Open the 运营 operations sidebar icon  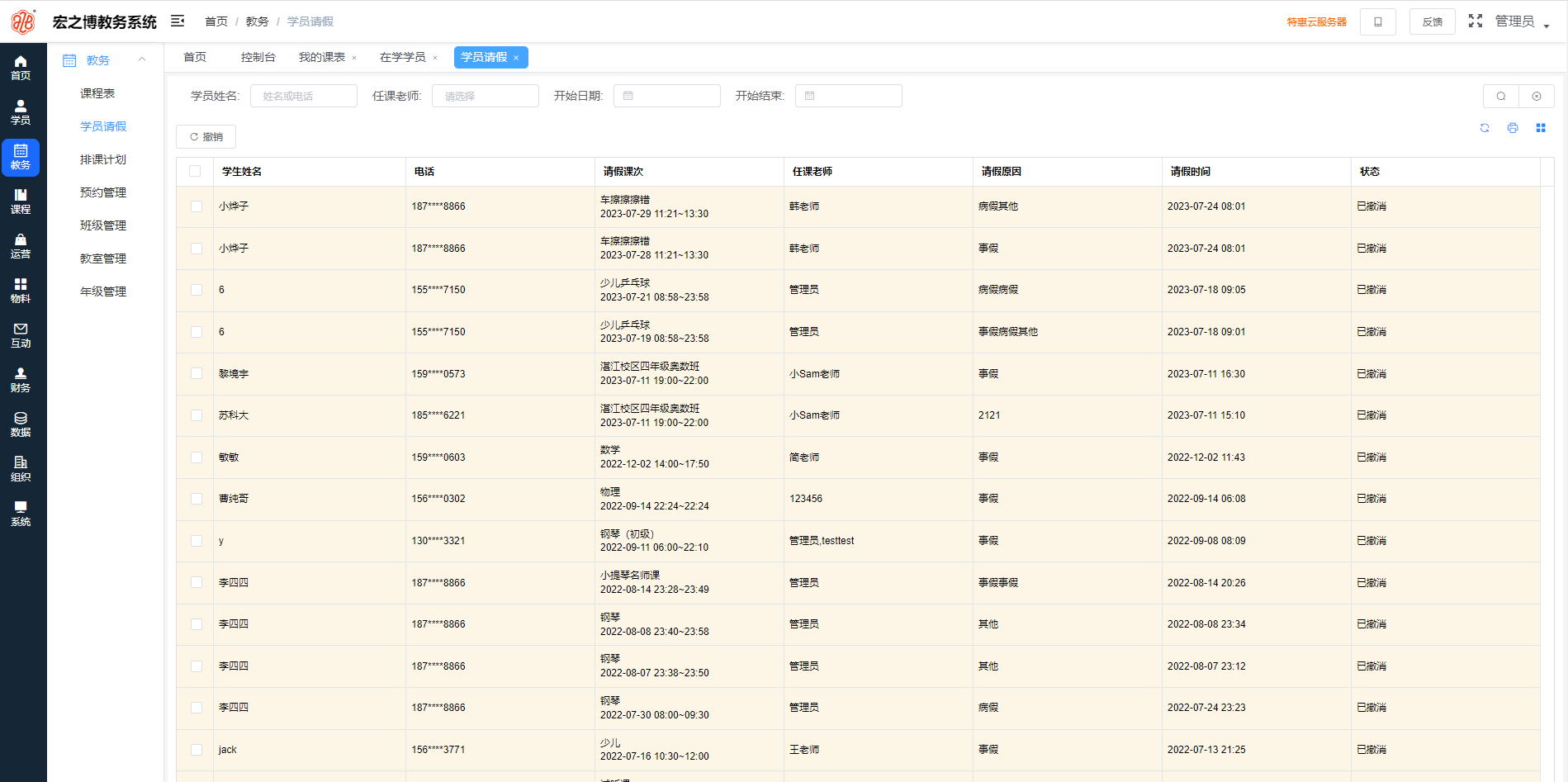pos(21,246)
